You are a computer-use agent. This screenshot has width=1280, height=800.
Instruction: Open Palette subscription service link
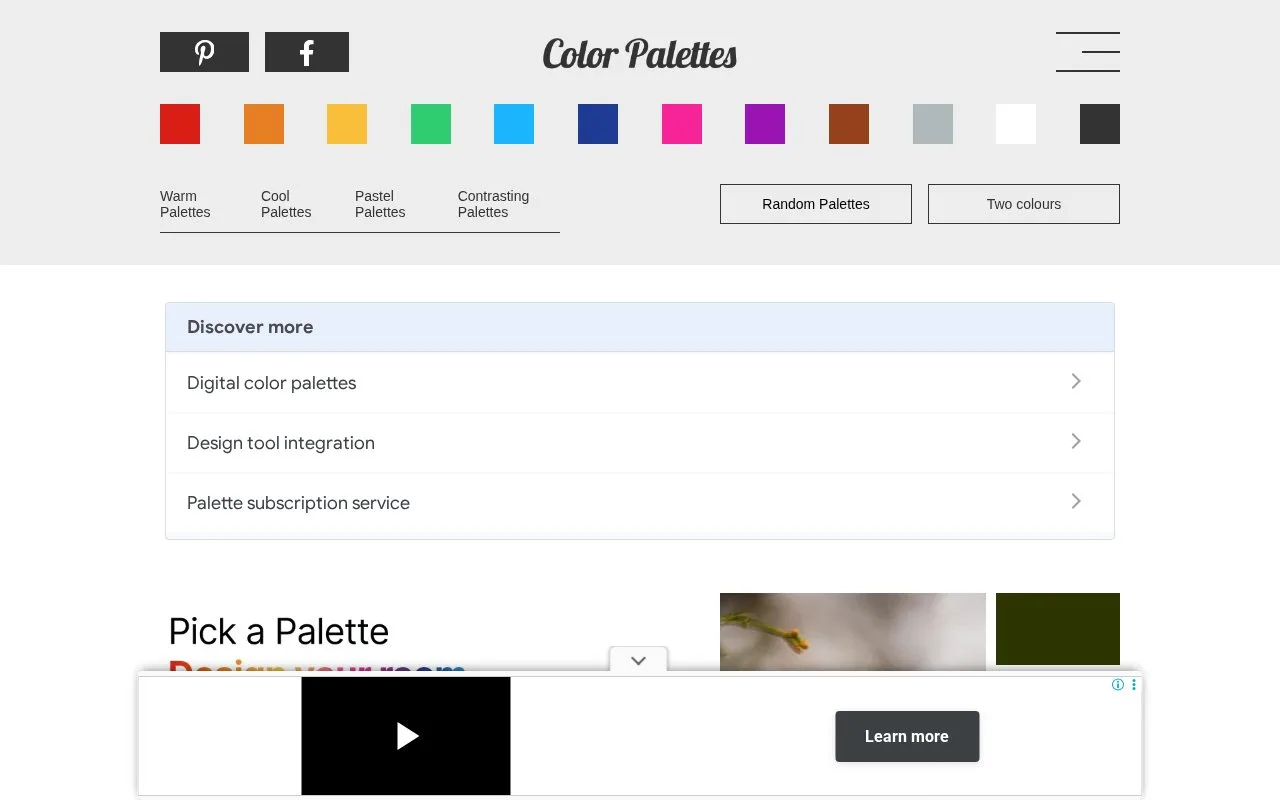click(x=640, y=503)
